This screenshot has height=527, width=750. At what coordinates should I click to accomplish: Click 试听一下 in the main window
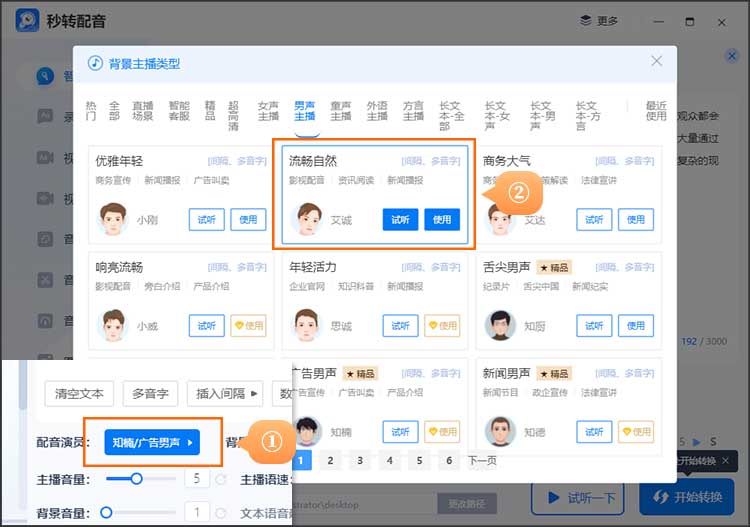point(578,498)
